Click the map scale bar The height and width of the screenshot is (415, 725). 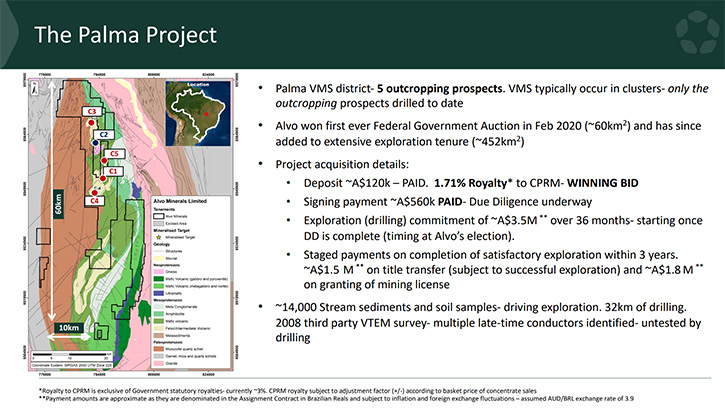pos(71,355)
